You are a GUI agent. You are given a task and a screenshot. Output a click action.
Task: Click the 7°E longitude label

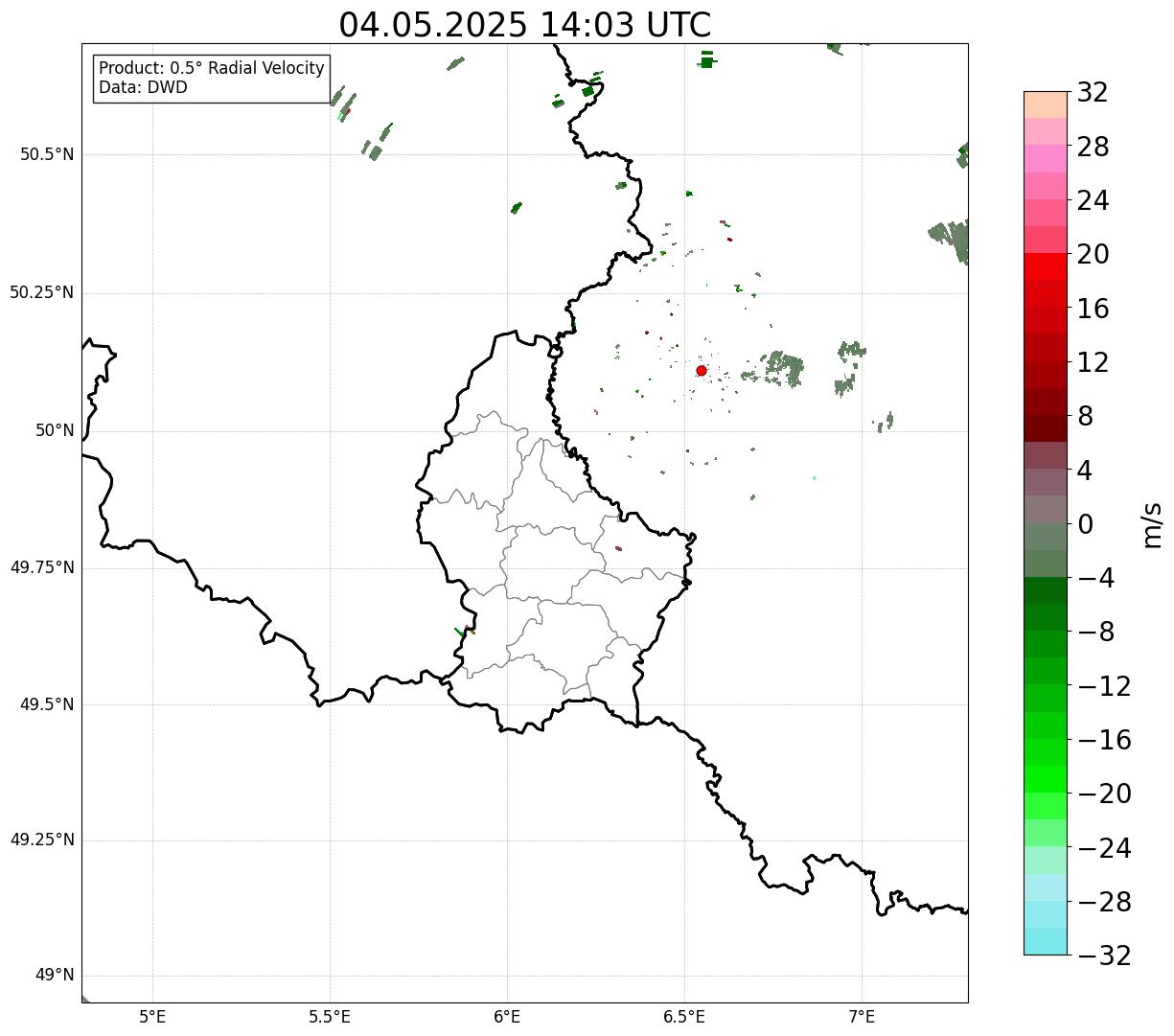pos(862,1017)
